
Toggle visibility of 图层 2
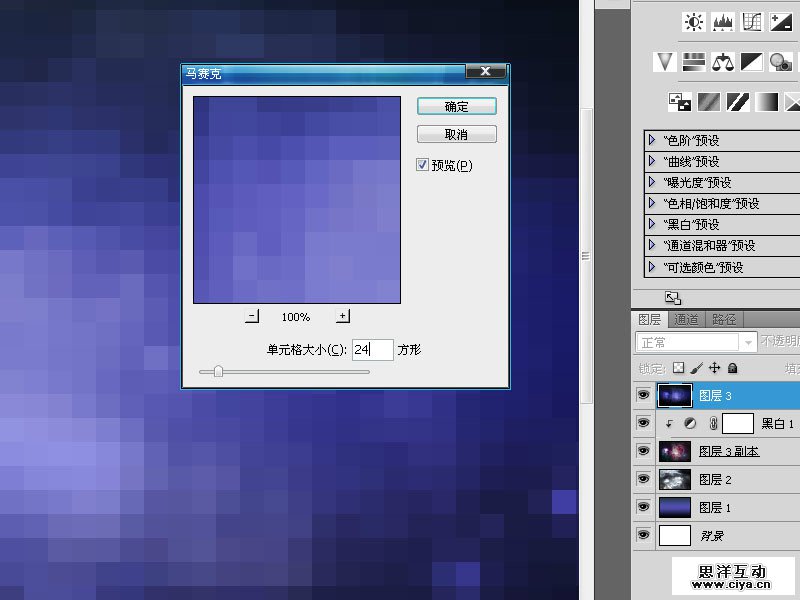pyautogui.click(x=643, y=480)
